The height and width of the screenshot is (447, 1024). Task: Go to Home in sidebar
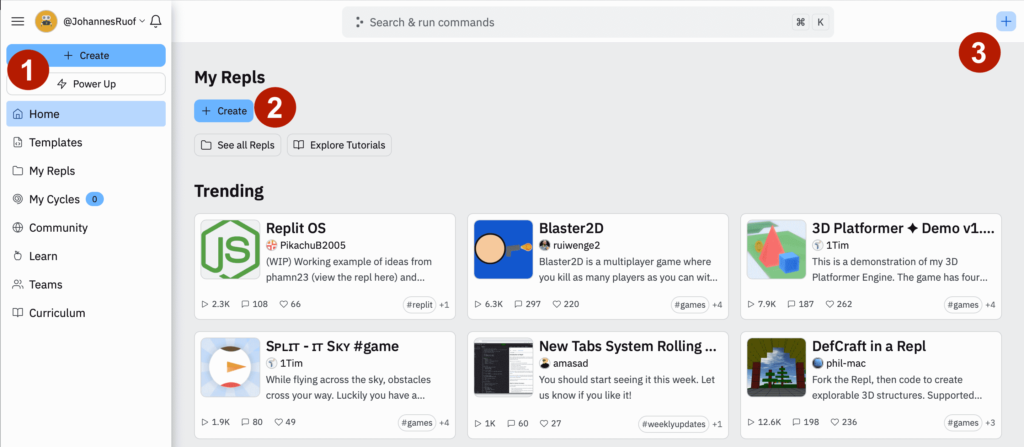click(x=86, y=114)
